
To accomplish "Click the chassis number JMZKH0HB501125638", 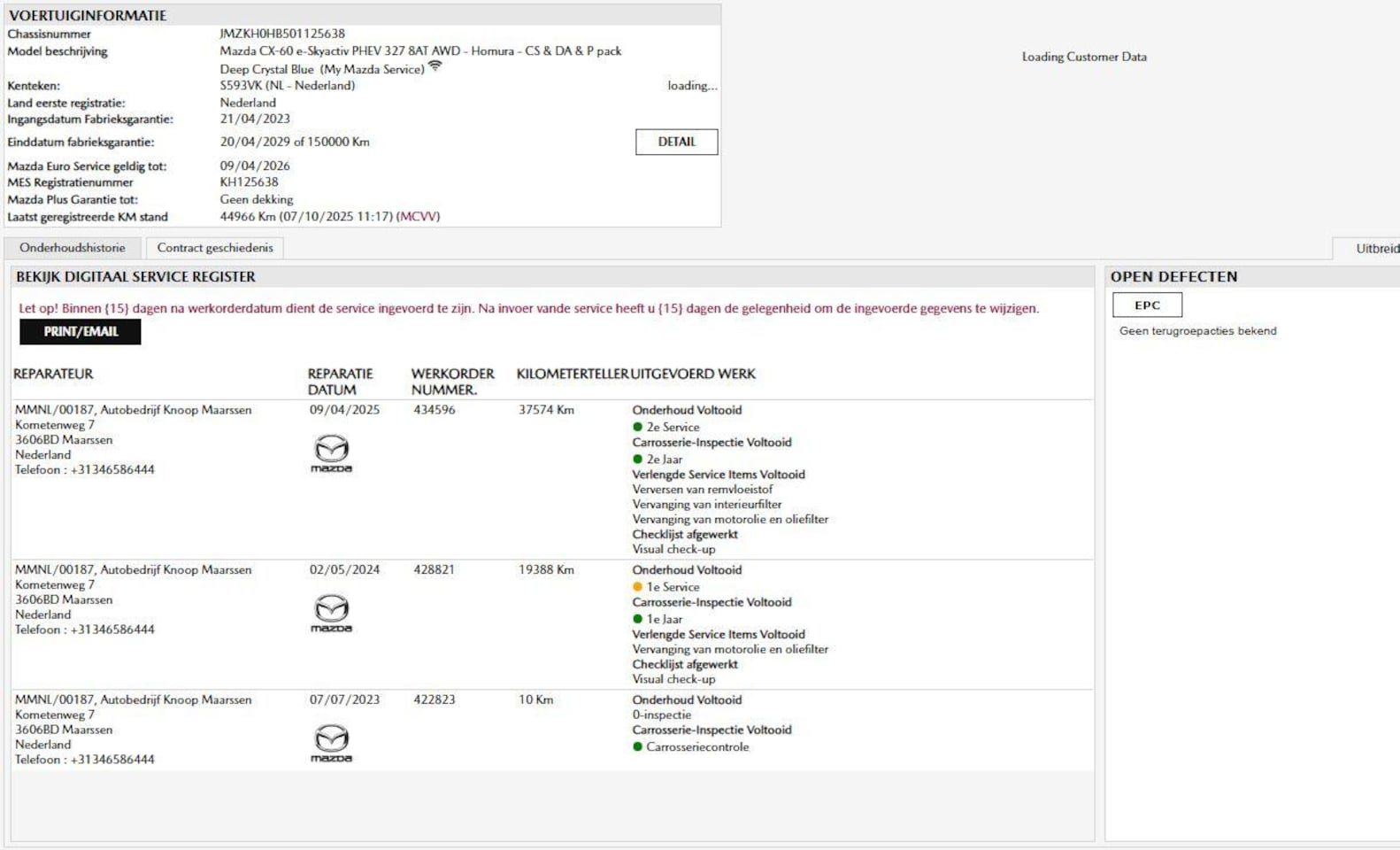I will [x=282, y=34].
